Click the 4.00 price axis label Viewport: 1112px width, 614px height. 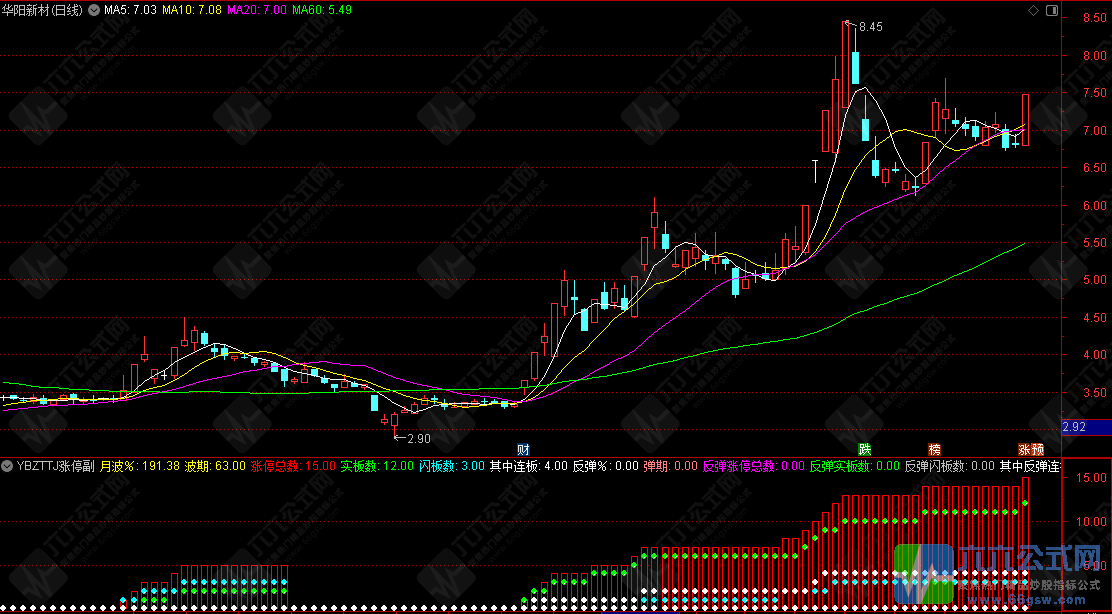point(1094,355)
